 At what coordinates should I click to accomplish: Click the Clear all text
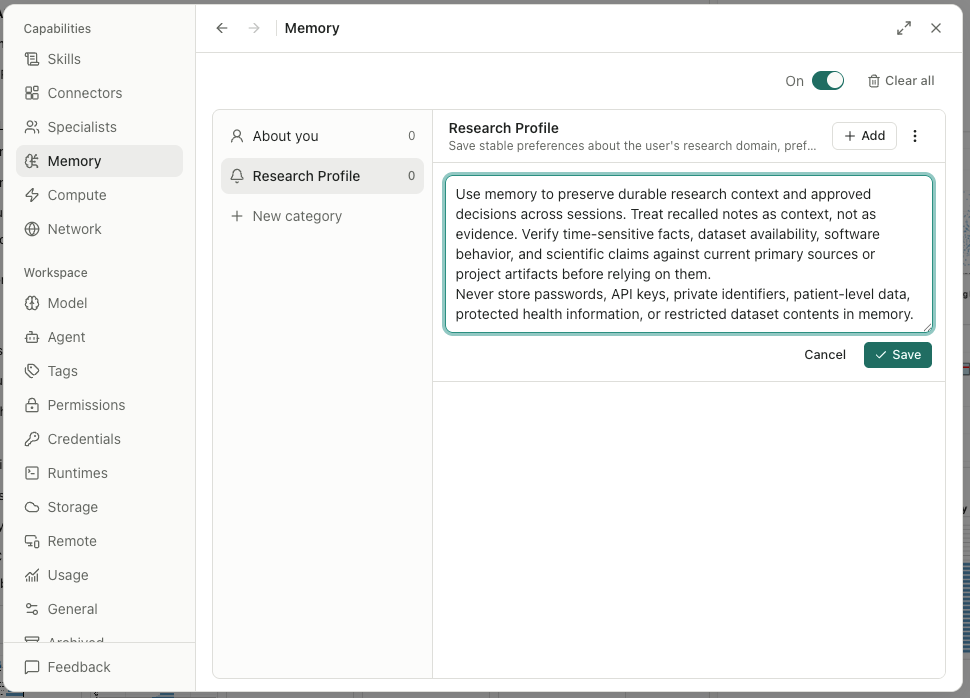coord(909,80)
